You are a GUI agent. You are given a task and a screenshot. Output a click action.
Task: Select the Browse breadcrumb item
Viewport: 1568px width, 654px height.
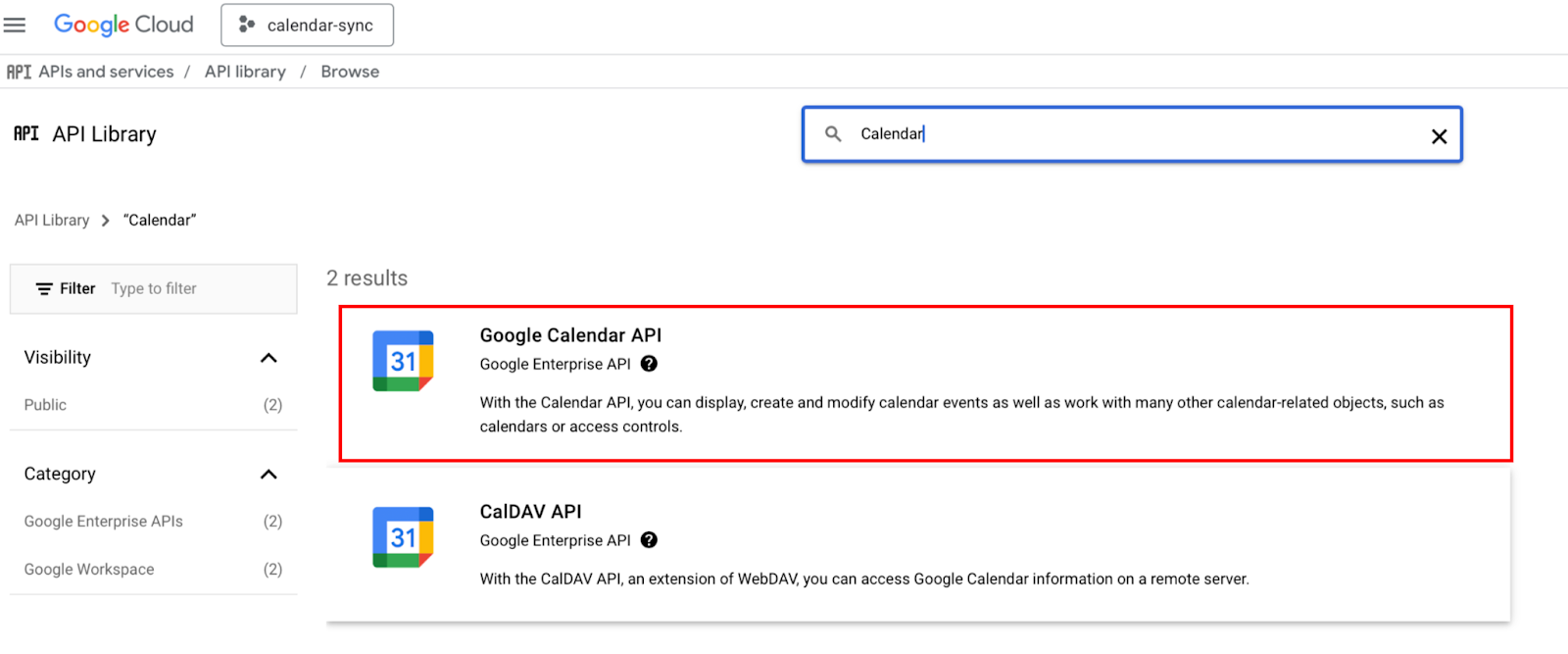pos(350,72)
